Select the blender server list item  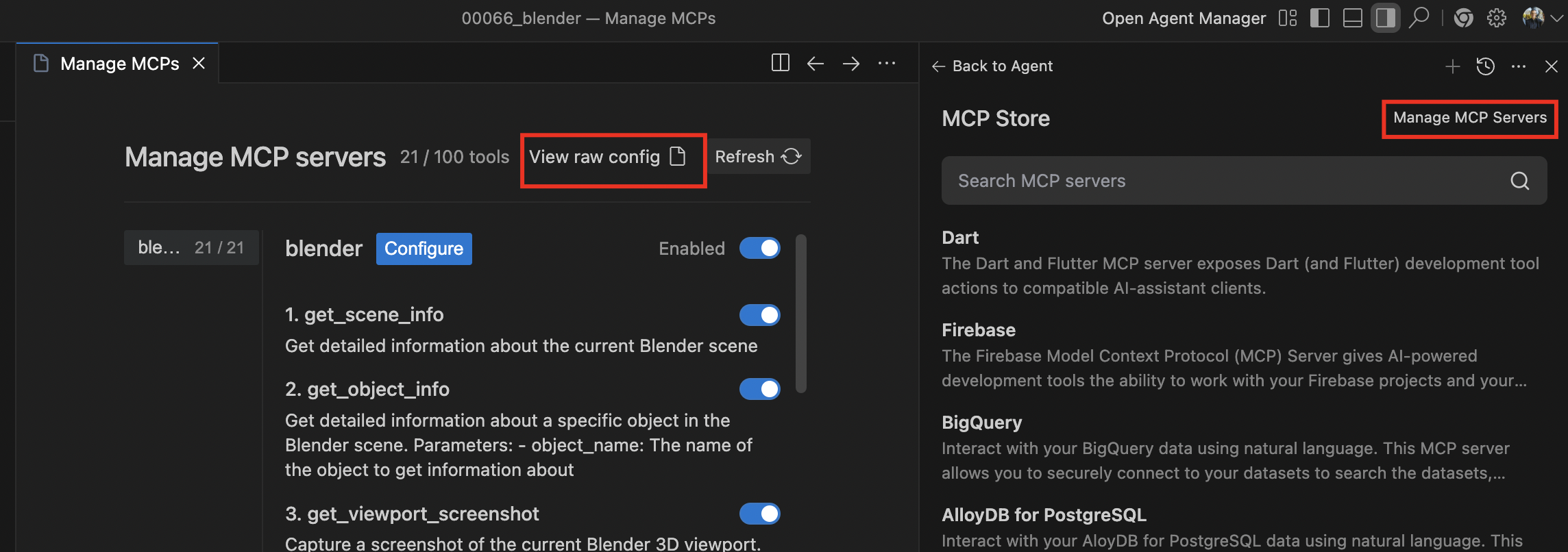(x=191, y=247)
